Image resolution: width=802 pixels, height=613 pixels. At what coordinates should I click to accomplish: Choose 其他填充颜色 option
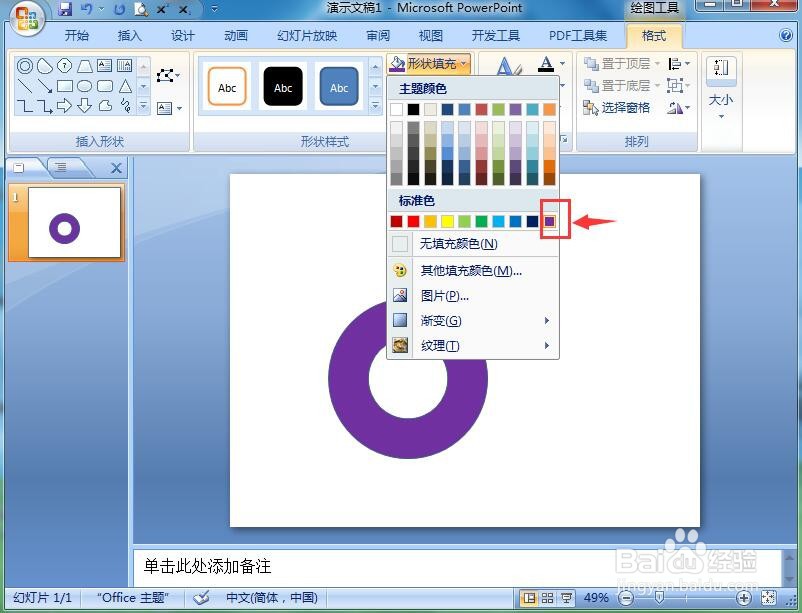point(473,270)
